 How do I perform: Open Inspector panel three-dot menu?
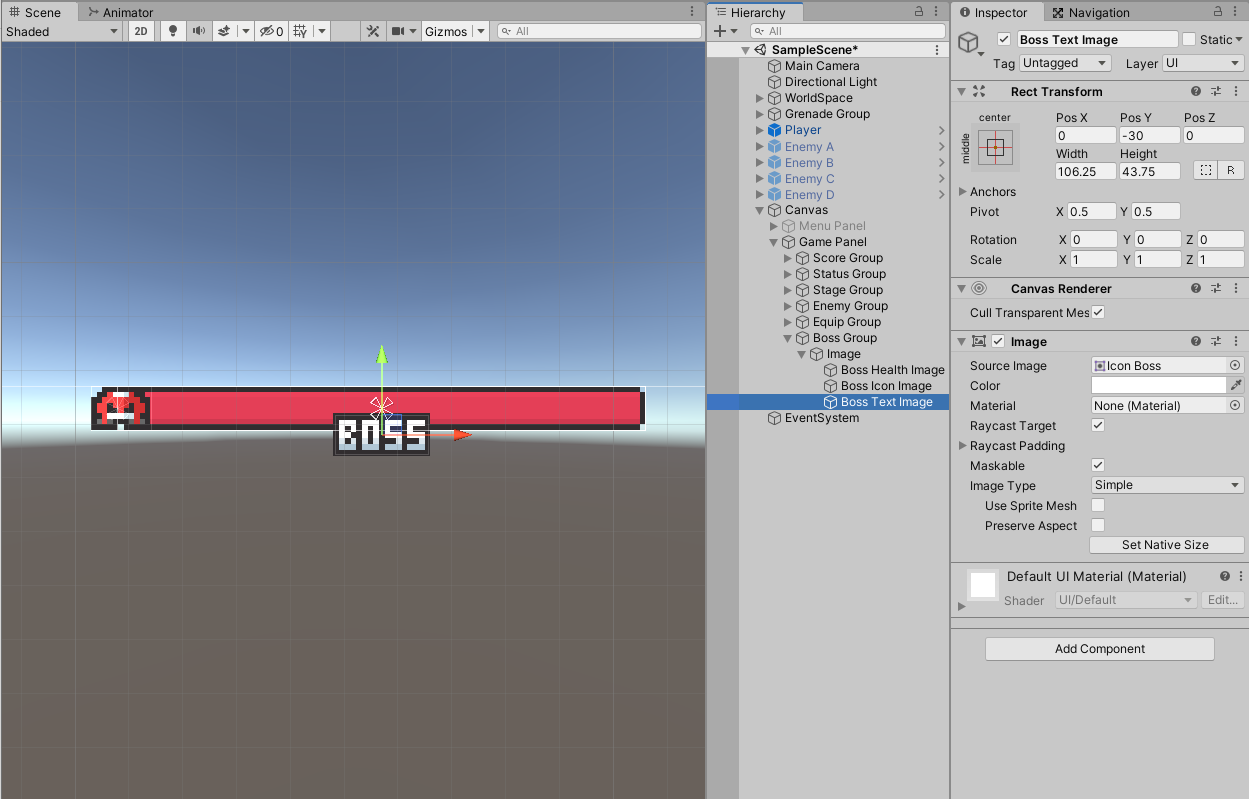pyautogui.click(x=1237, y=12)
